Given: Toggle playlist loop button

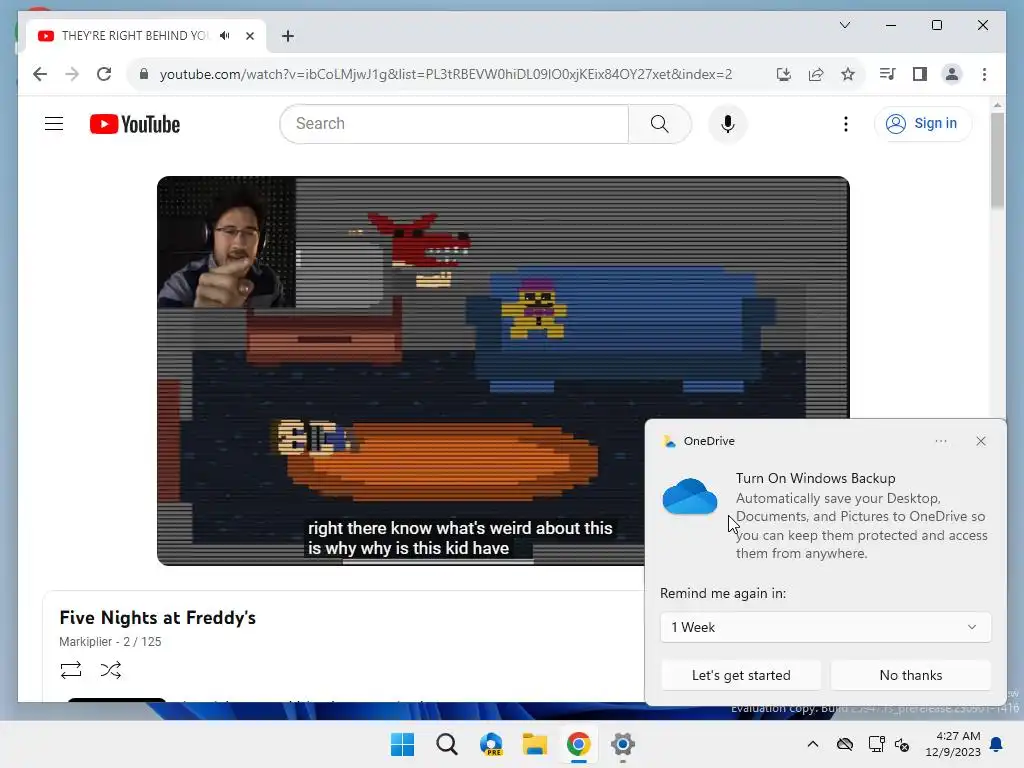Looking at the screenshot, I should [x=71, y=669].
